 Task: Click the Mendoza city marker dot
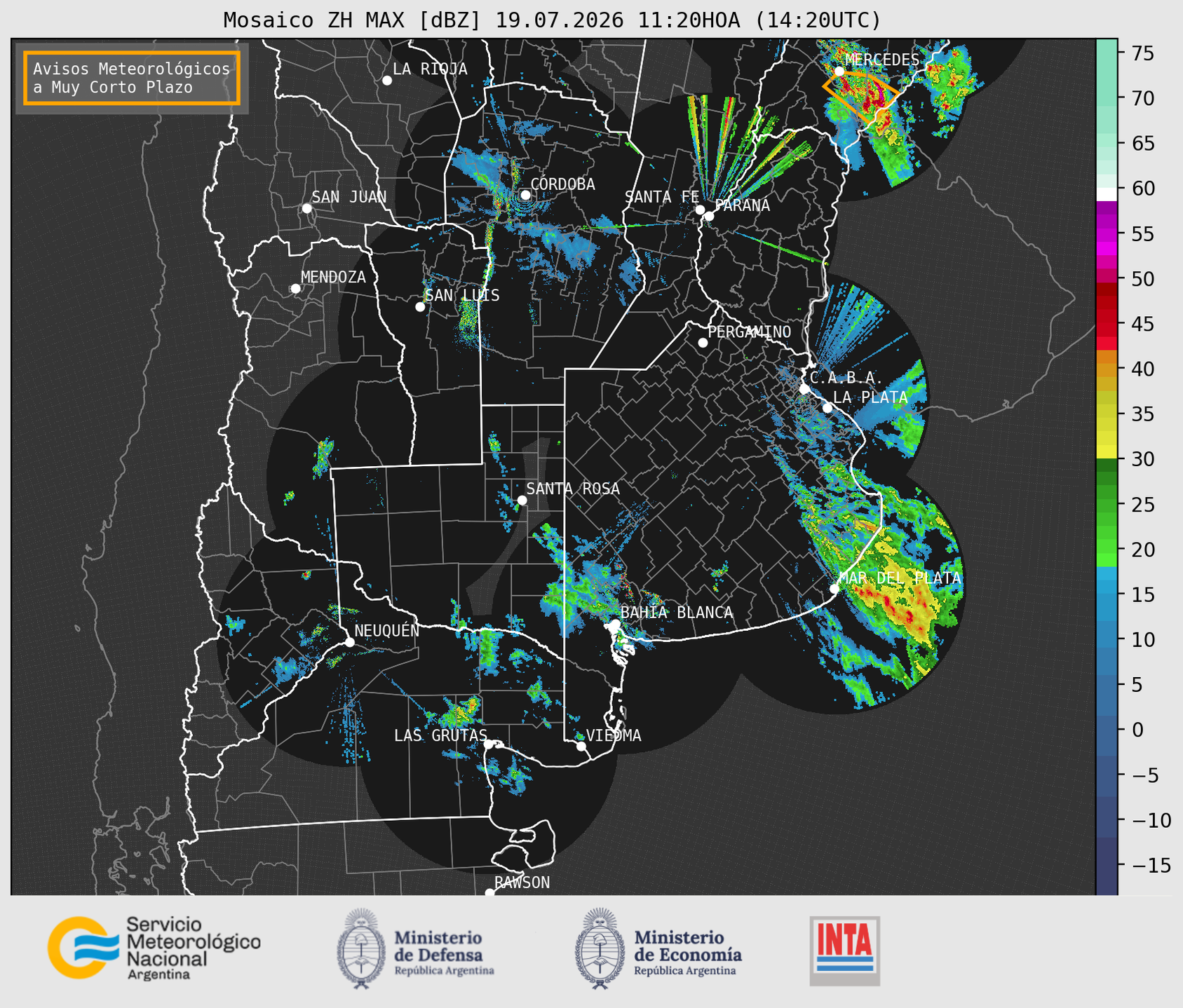(295, 289)
